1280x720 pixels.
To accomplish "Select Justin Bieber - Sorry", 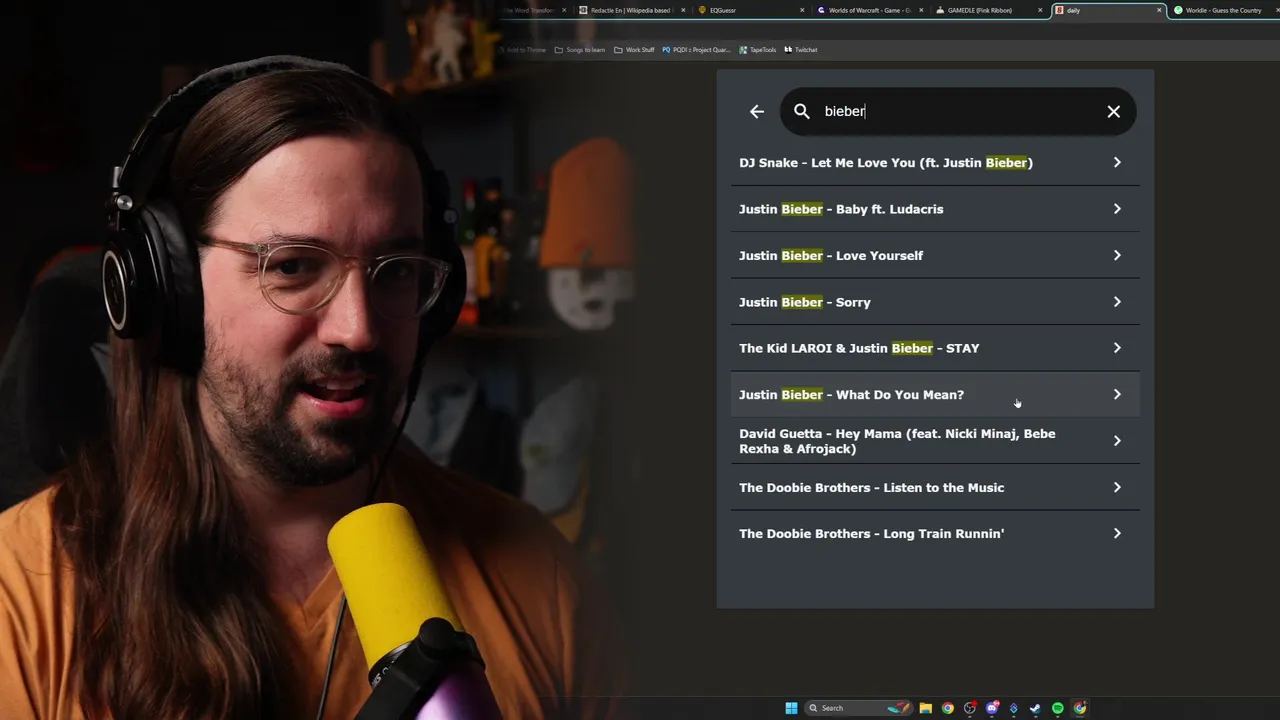I will pos(935,302).
